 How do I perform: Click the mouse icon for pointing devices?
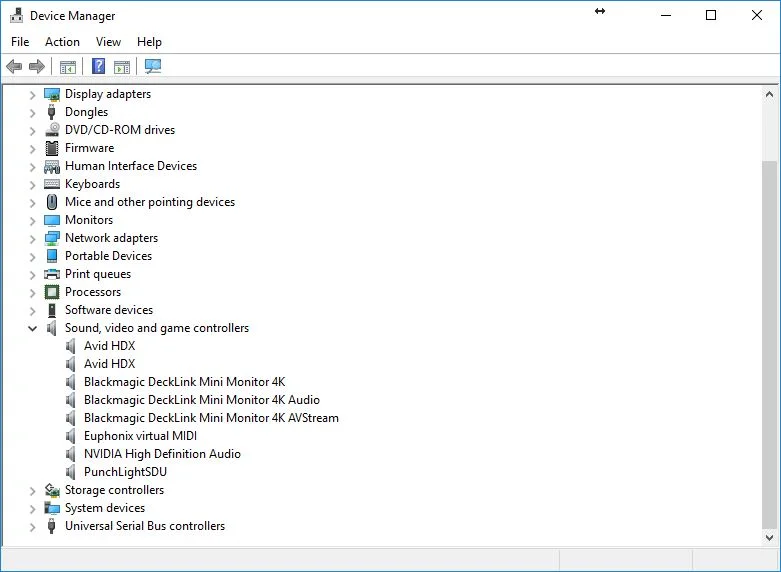click(52, 202)
